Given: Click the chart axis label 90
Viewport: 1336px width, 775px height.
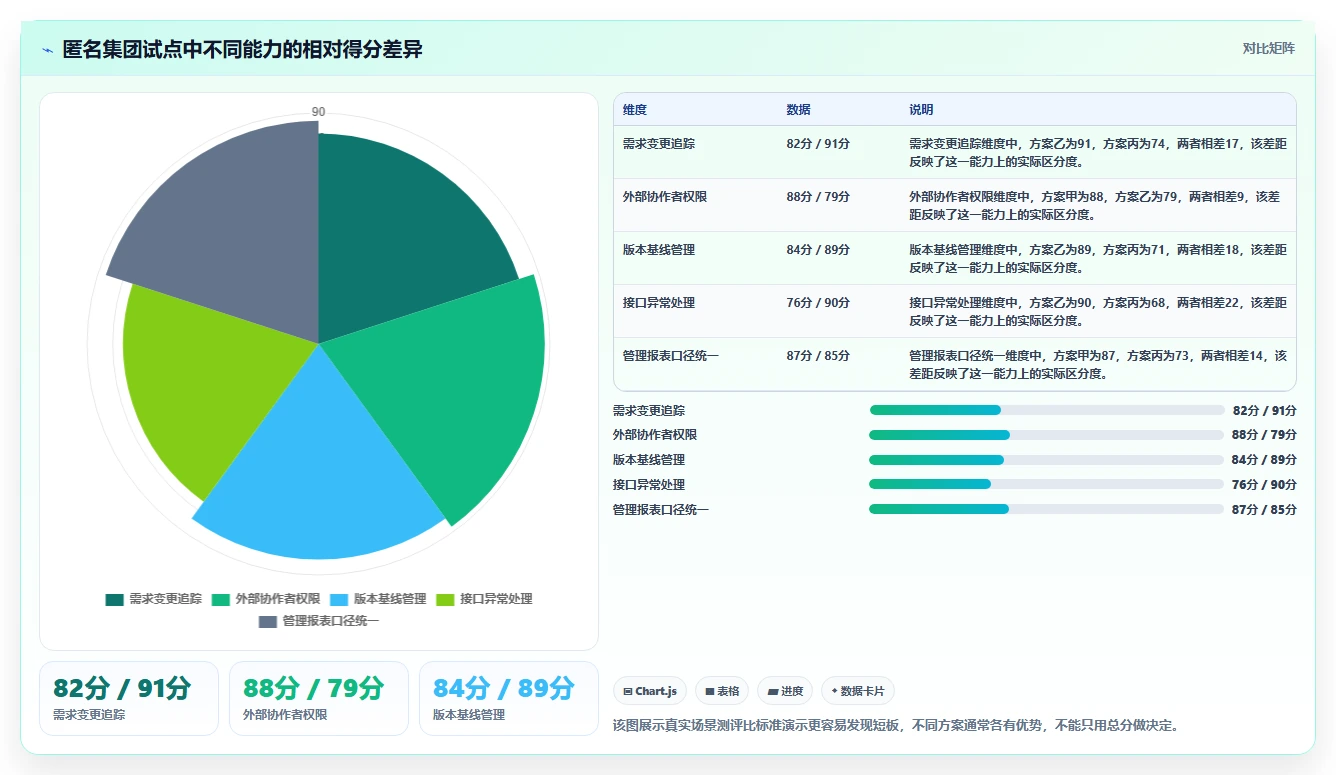Looking at the screenshot, I should click(x=318, y=112).
